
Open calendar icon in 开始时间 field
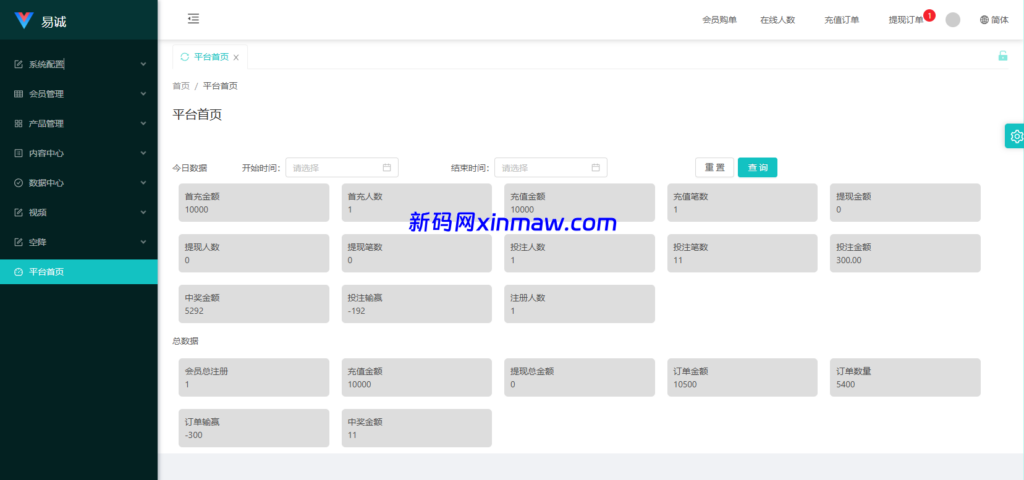tap(387, 167)
